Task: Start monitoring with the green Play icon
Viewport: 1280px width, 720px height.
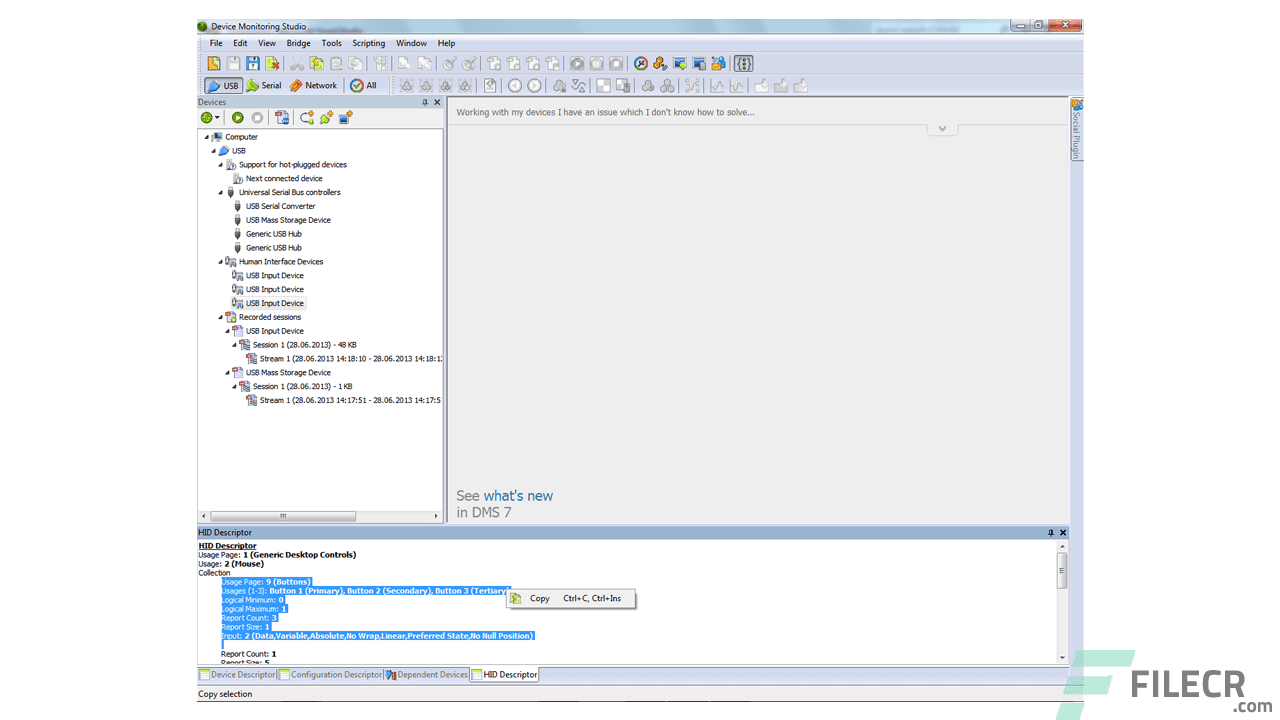Action: pos(238,117)
